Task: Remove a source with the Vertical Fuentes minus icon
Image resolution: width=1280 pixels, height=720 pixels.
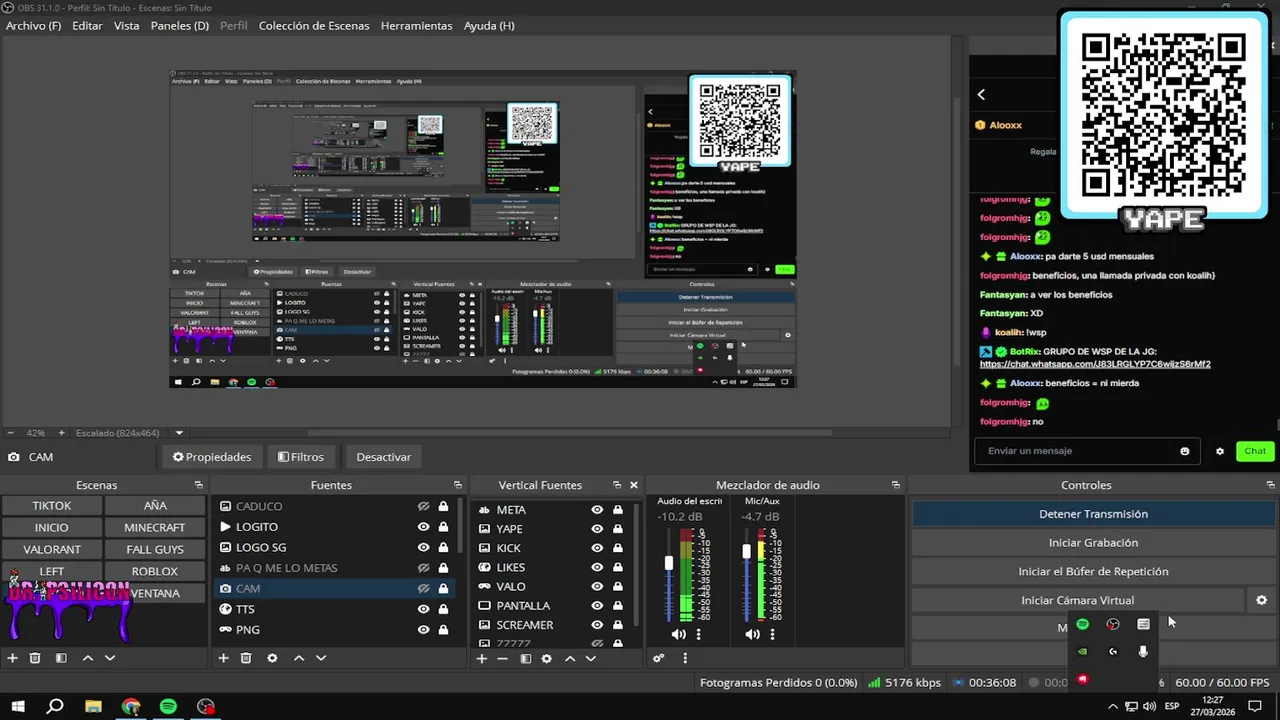Action: [x=502, y=658]
